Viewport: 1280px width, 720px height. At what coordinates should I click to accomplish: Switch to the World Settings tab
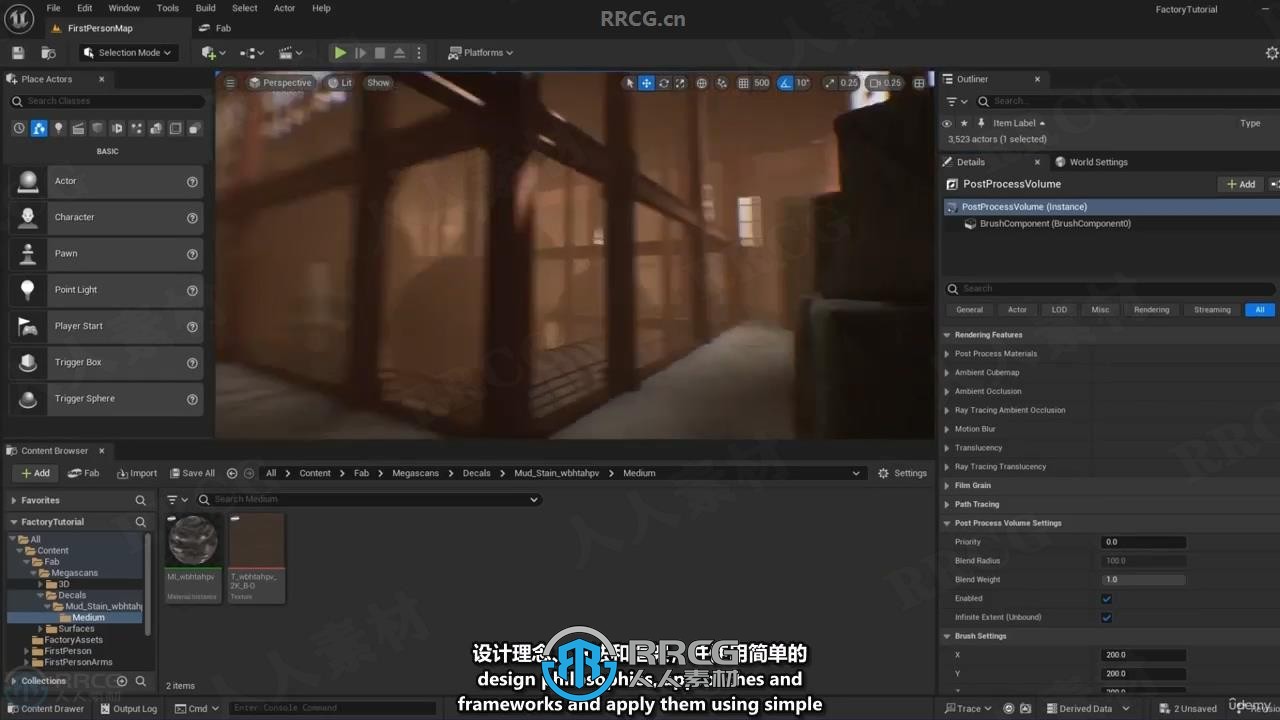click(1091, 162)
